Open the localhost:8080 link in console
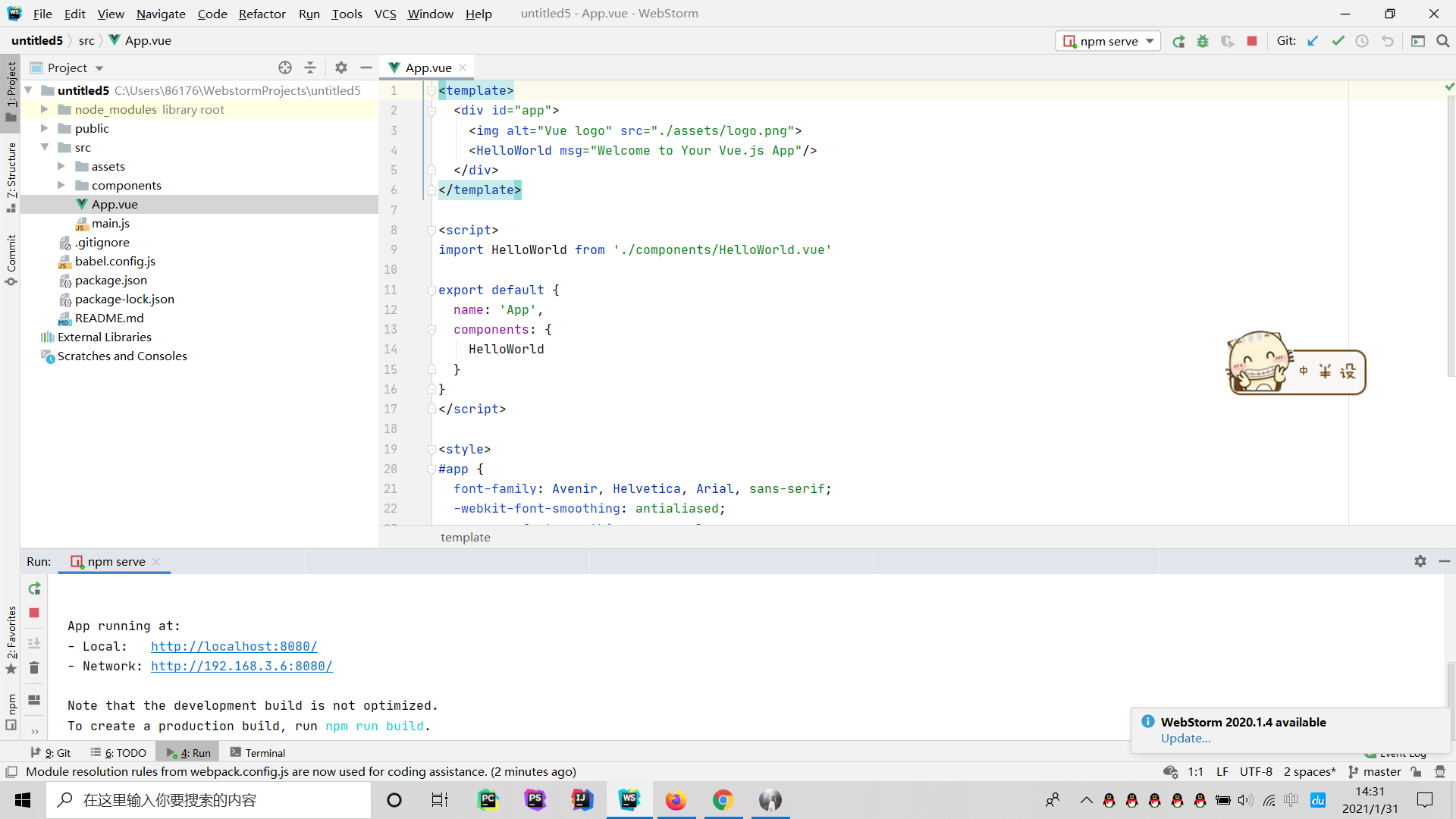Image resolution: width=1456 pixels, height=819 pixels. [x=234, y=646]
